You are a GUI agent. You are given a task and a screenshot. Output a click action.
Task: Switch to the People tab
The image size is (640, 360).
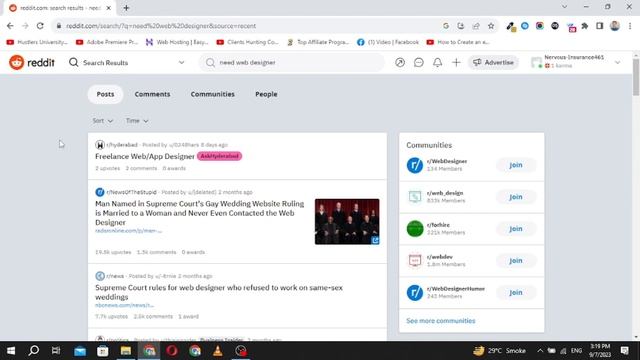click(266, 94)
